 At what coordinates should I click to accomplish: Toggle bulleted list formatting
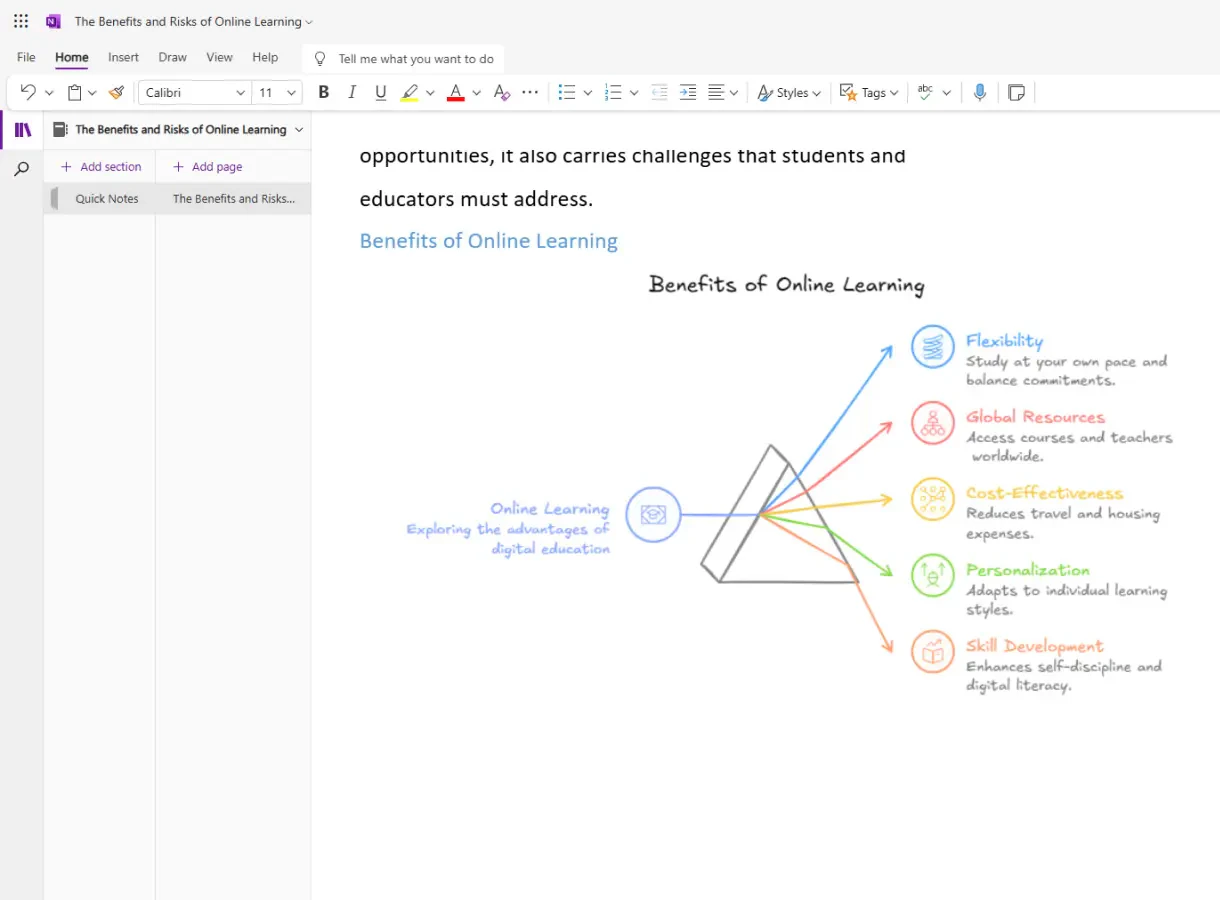[x=567, y=92]
